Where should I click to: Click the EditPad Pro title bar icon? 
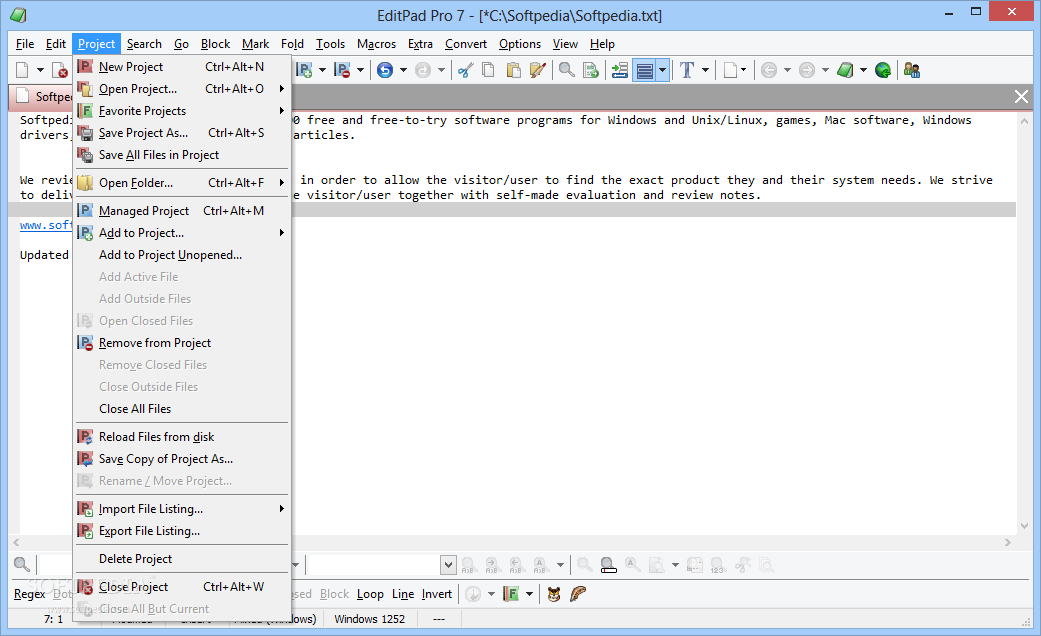pyautogui.click(x=19, y=15)
